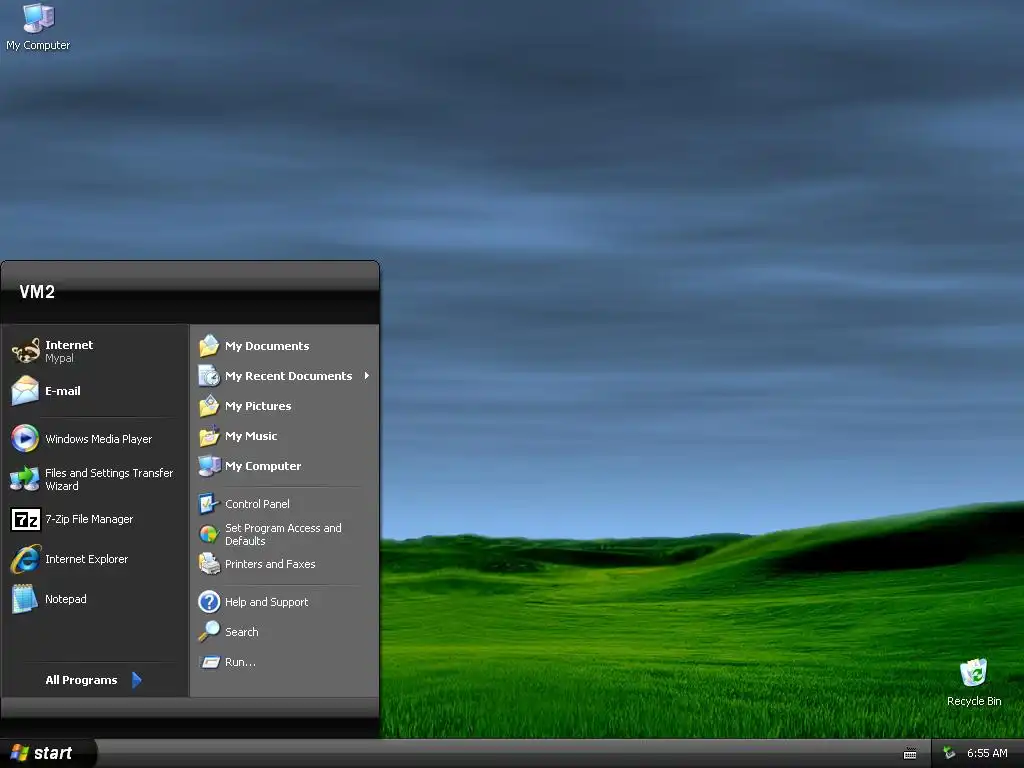This screenshot has width=1024, height=768.
Task: Click the network tray icon near clock
Action: click(949, 753)
